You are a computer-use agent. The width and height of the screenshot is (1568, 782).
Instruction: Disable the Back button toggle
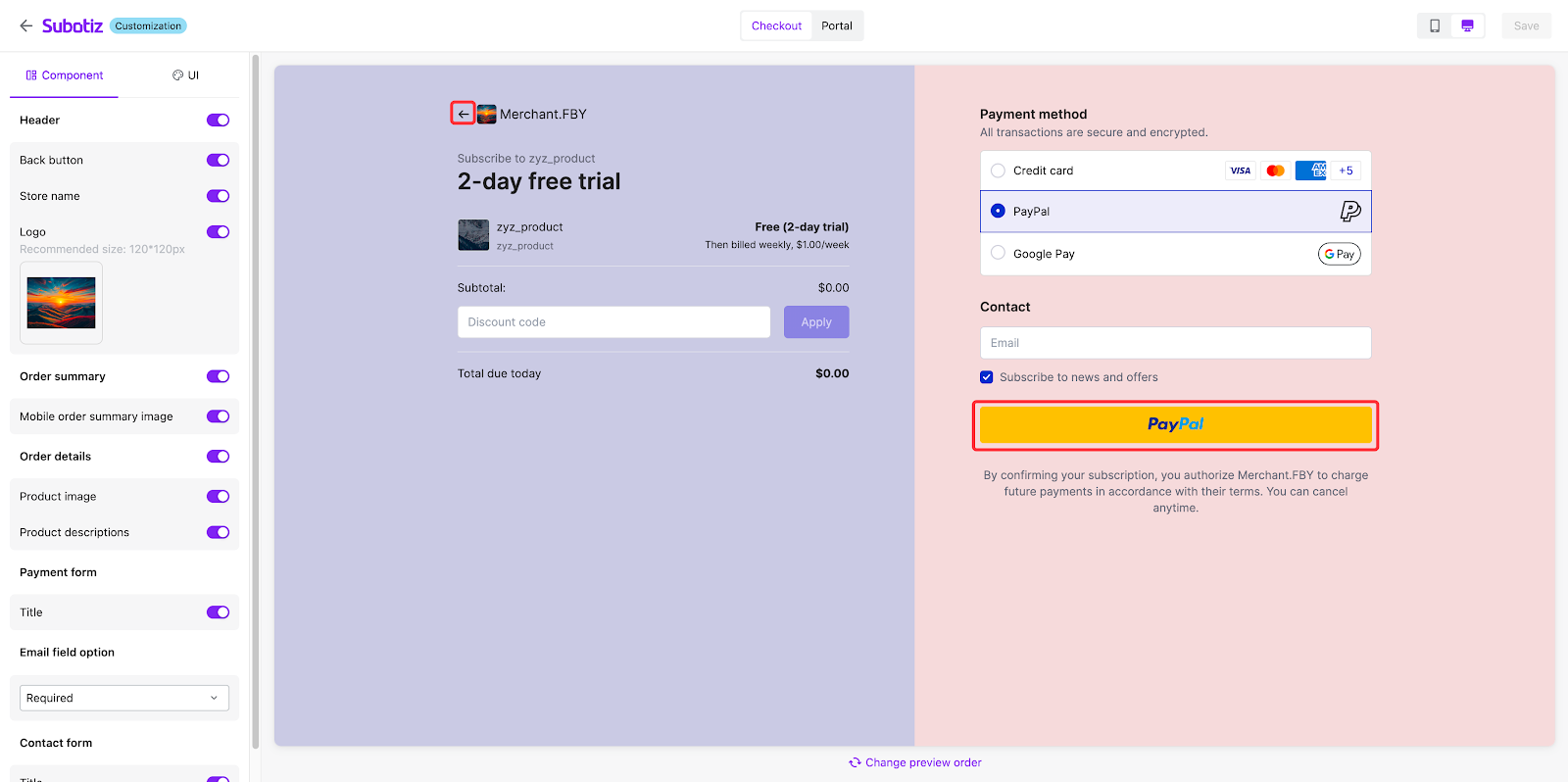coord(218,160)
